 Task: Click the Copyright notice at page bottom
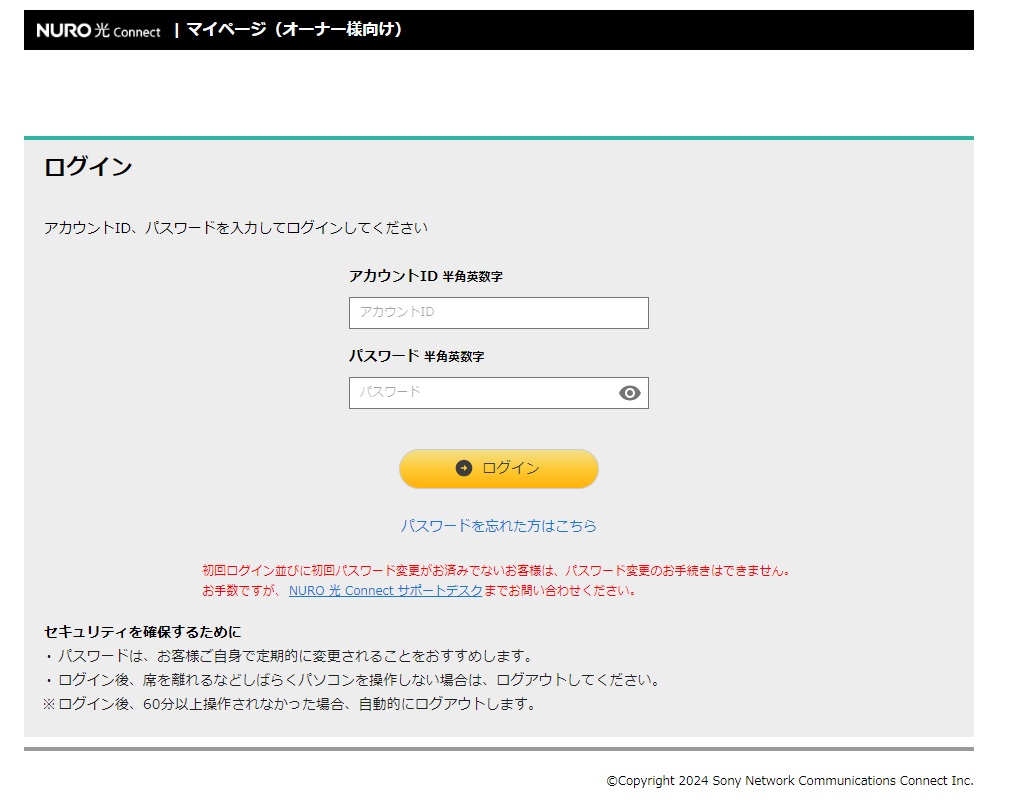(788, 781)
